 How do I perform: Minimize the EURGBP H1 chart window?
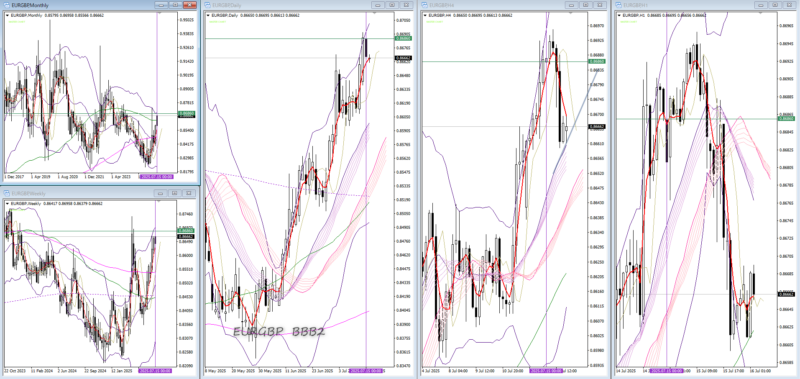coord(761,5)
